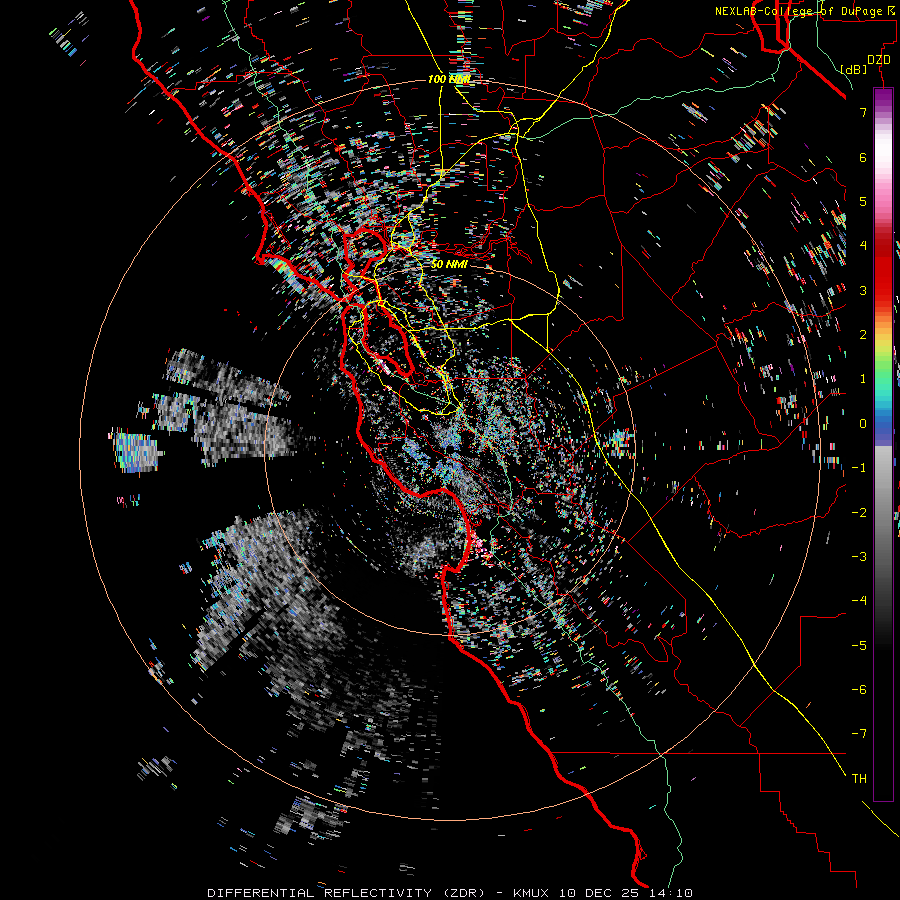The width and height of the screenshot is (900, 900).
Task: Select the -6 dB scale label
Action: coord(859,689)
